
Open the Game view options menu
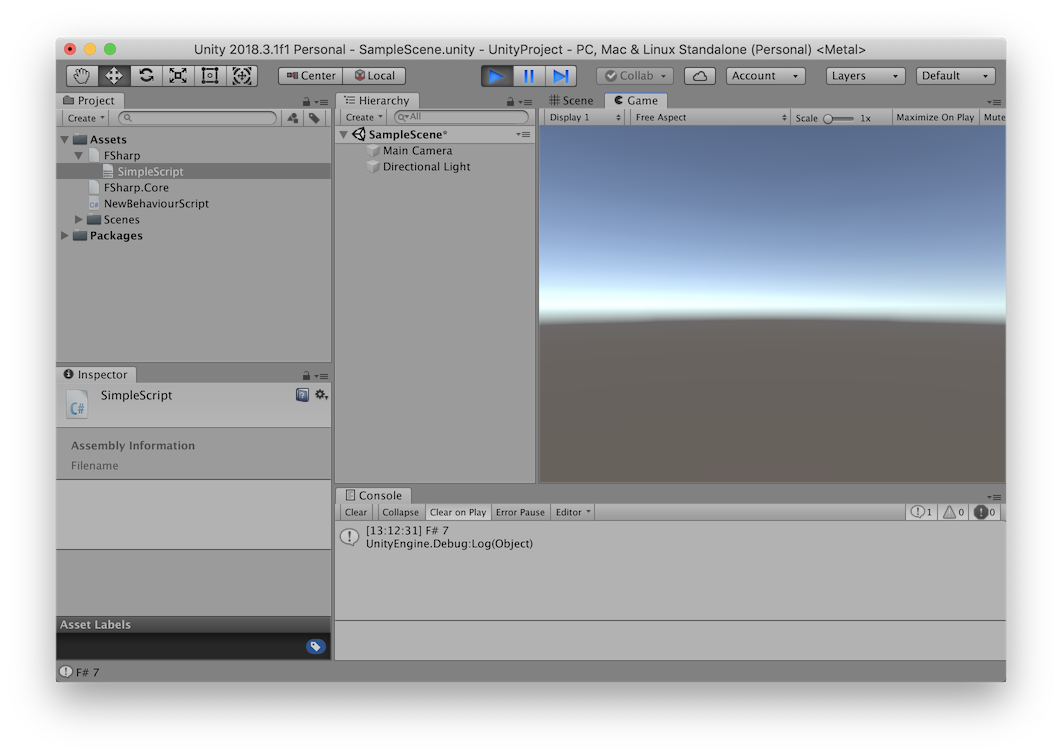tap(994, 102)
